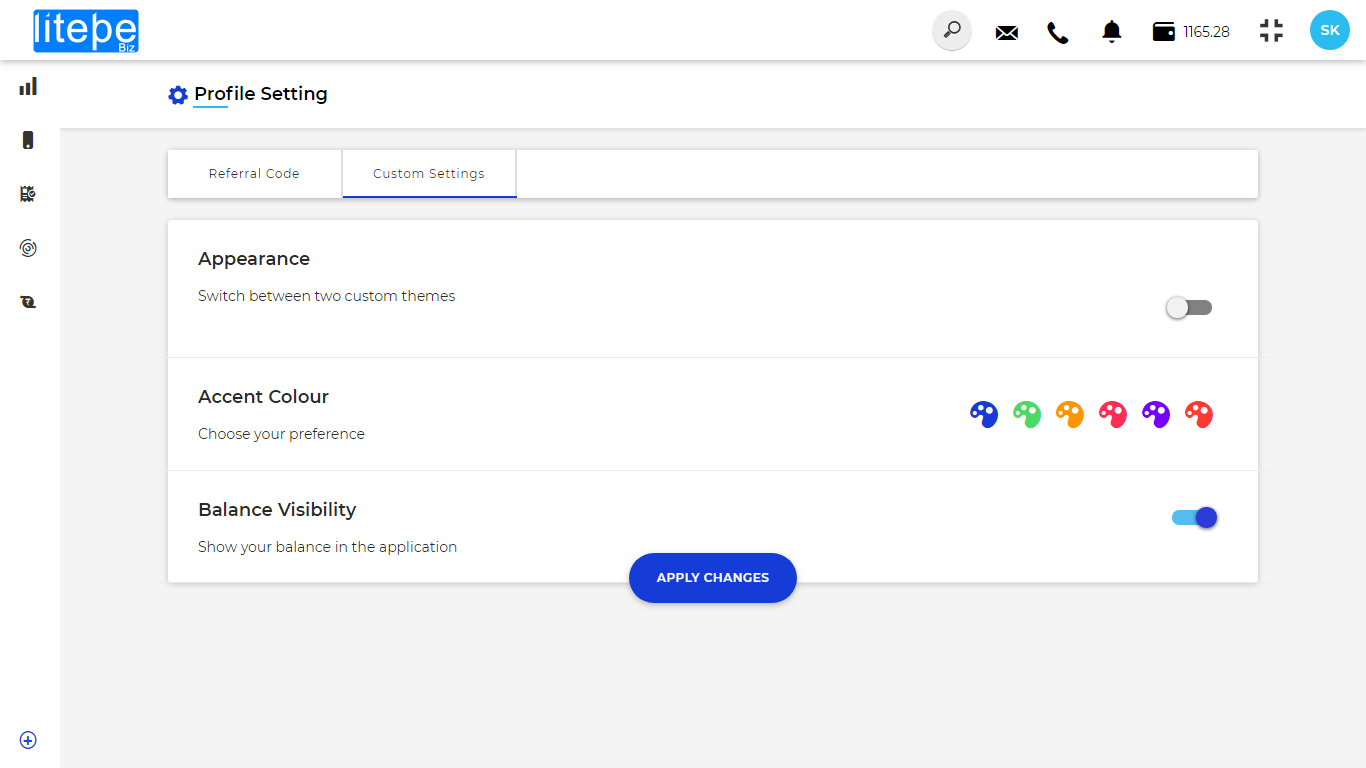Pick the purple accent colour palette
This screenshot has height=768, width=1366.
1156,414
